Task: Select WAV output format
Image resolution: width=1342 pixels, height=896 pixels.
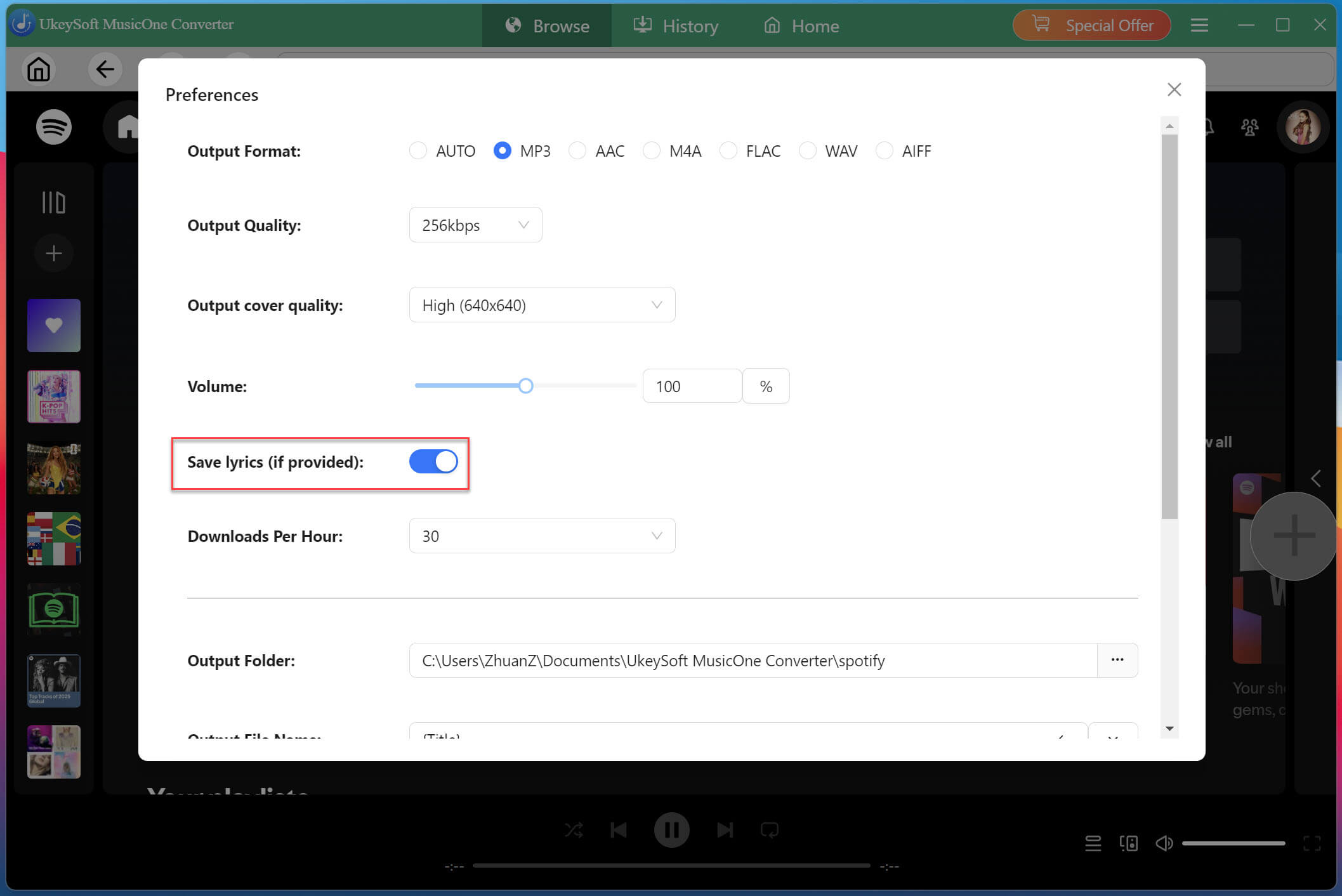Action: 807,151
